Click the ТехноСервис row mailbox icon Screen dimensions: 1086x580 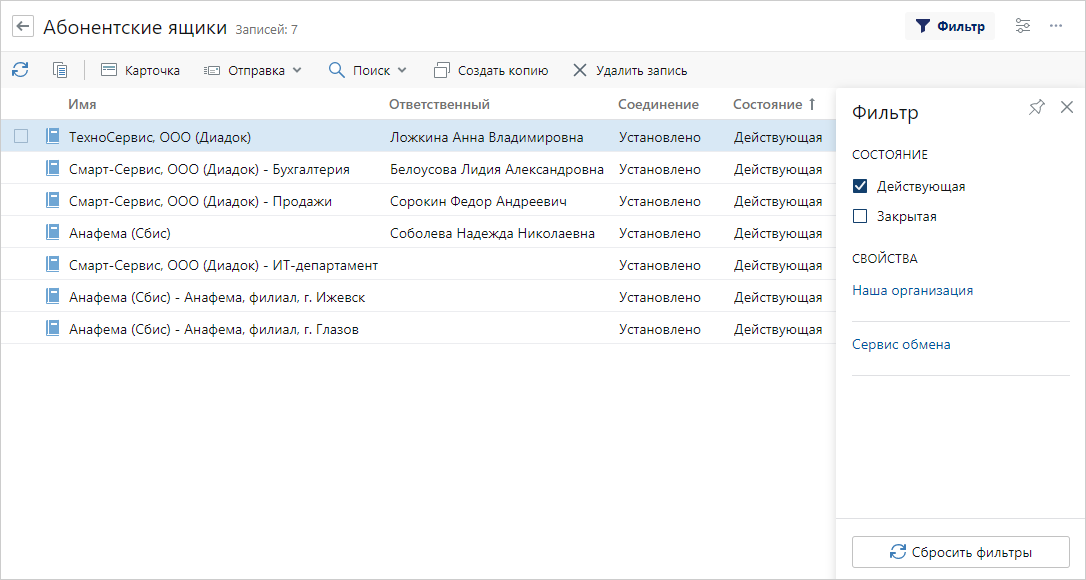tap(53, 137)
